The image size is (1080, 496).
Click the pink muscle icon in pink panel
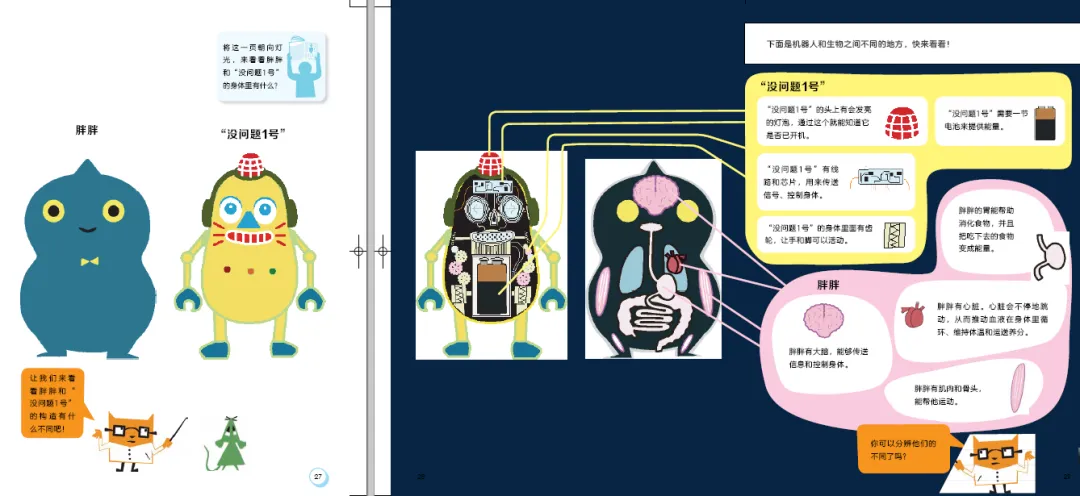[x=1019, y=388]
